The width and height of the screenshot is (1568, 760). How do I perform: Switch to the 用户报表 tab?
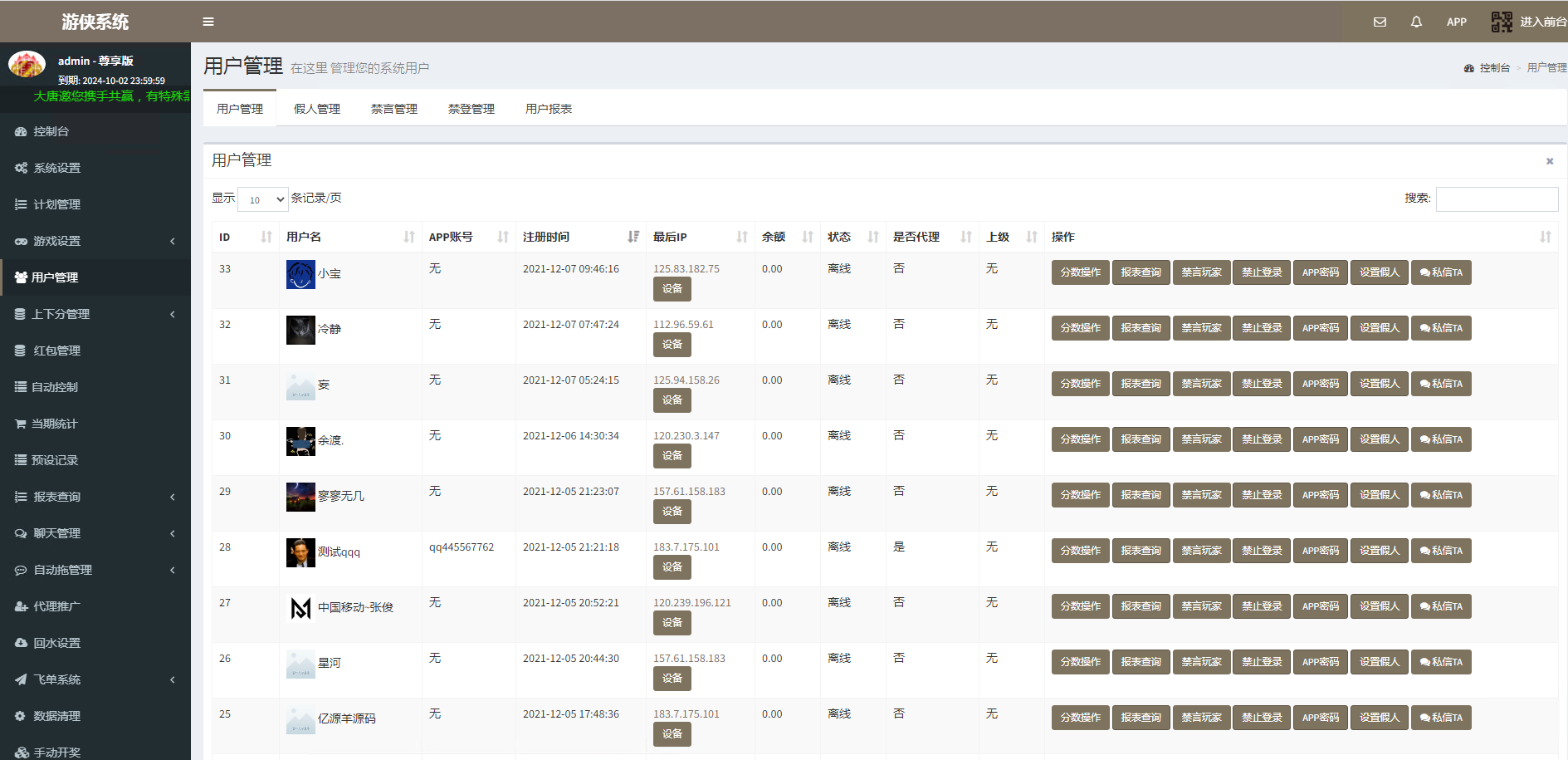548,109
